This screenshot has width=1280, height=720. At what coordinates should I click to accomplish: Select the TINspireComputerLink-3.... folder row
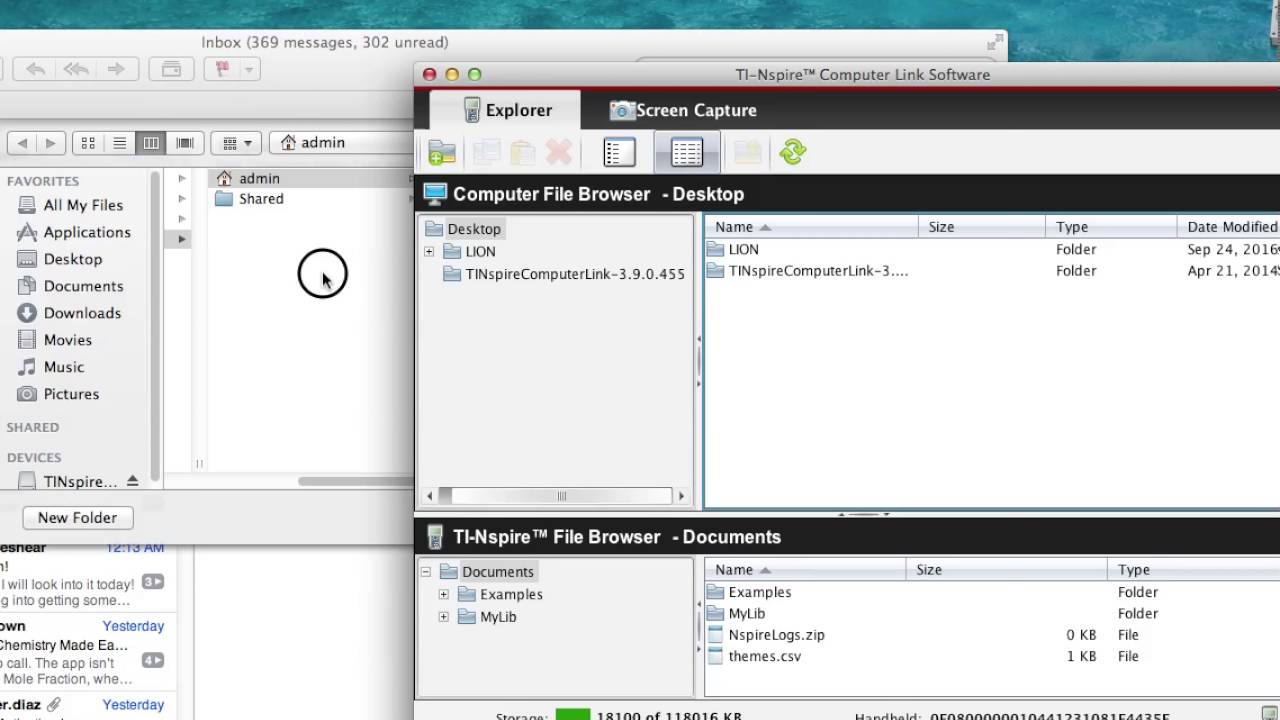coord(990,271)
